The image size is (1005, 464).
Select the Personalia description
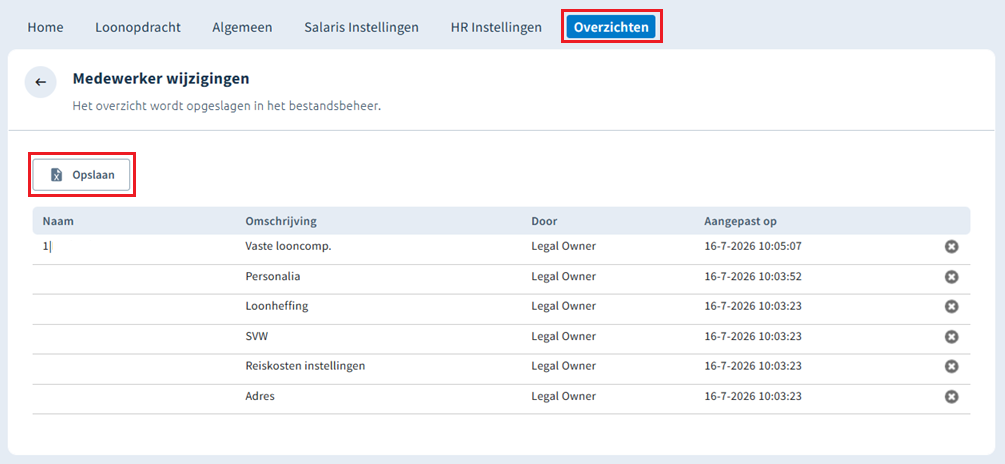[x=273, y=276]
